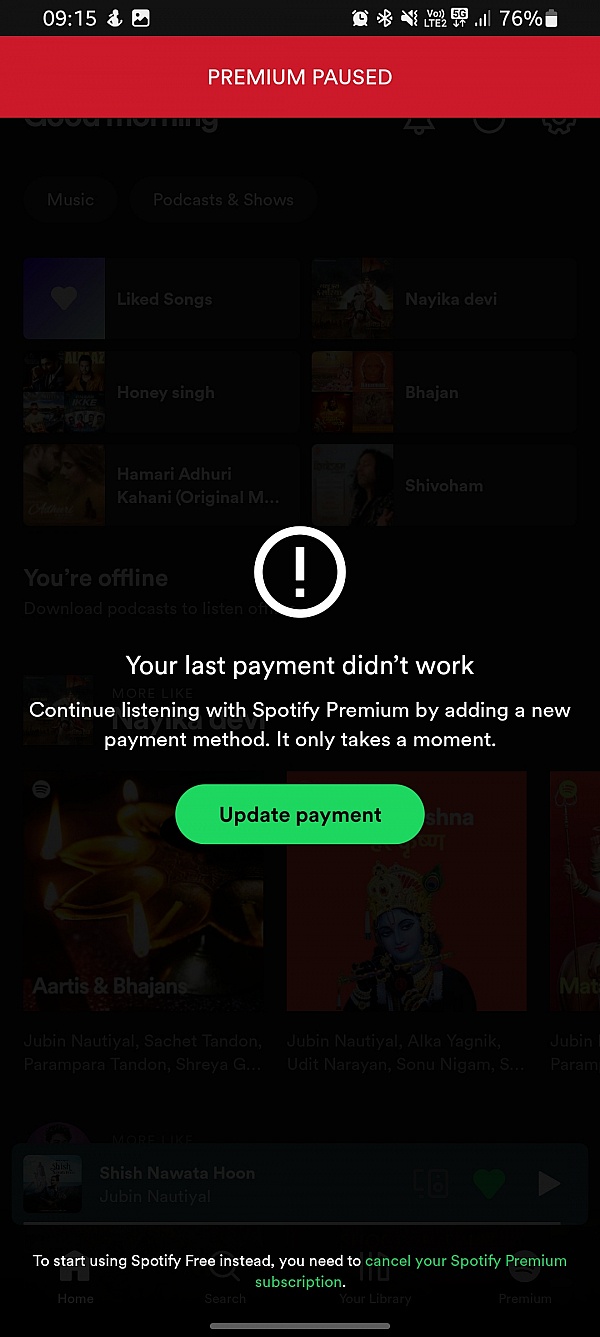This screenshot has width=600, height=1337.
Task: Select the Music filter chip
Action: 70,200
